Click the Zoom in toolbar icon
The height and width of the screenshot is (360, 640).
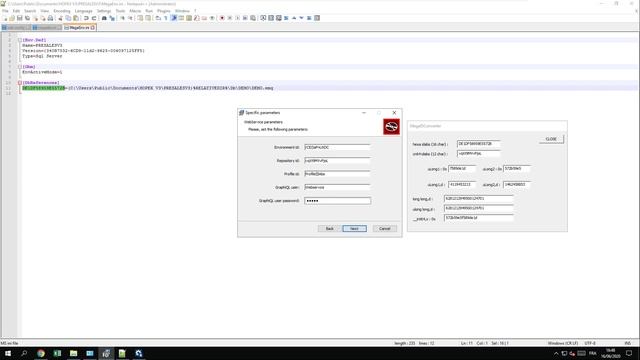[122, 18]
